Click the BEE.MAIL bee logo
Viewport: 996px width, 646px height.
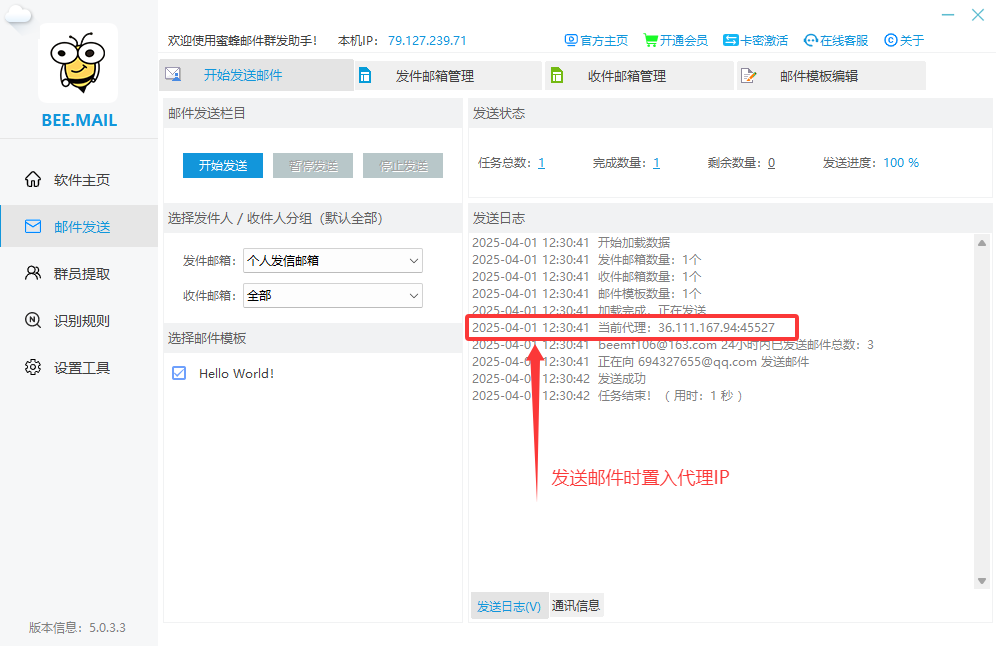pyautogui.click(x=78, y=63)
